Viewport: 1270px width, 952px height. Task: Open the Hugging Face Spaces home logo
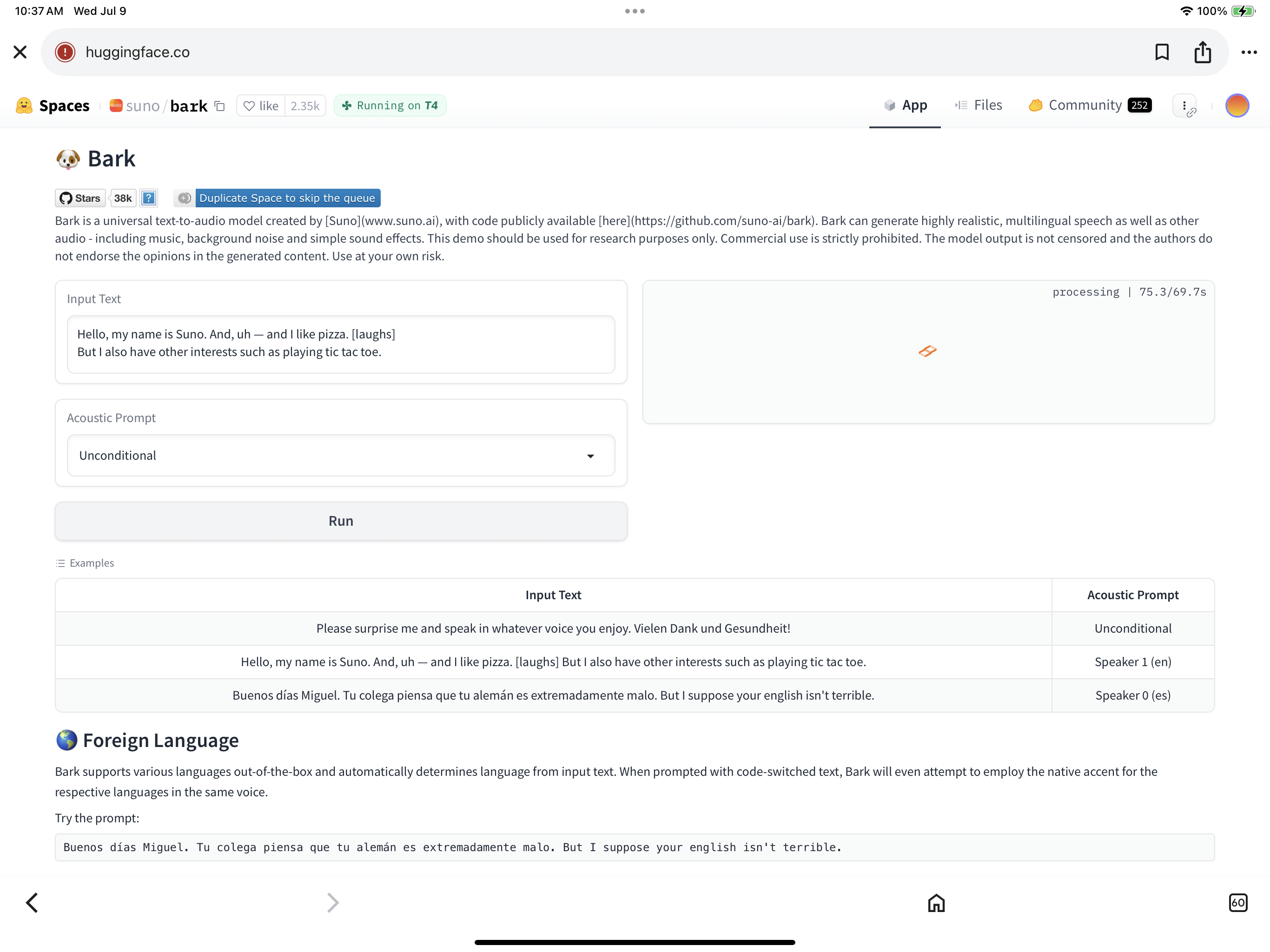[x=24, y=106]
